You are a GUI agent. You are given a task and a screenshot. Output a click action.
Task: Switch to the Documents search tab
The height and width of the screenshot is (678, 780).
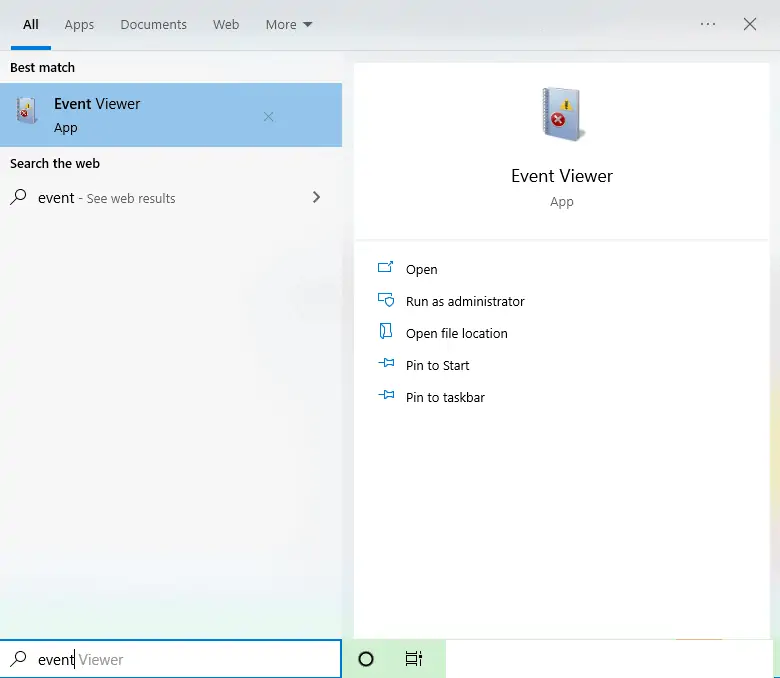[x=153, y=24]
